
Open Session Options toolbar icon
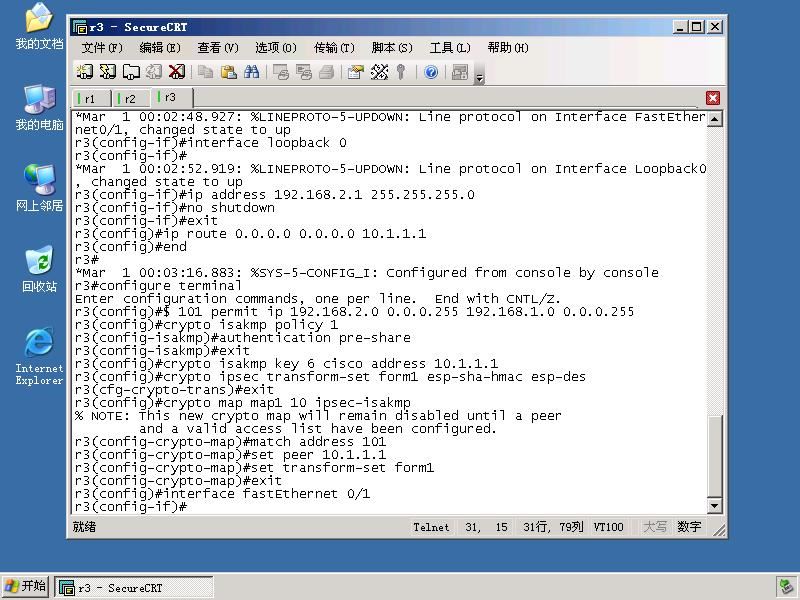[x=356, y=72]
